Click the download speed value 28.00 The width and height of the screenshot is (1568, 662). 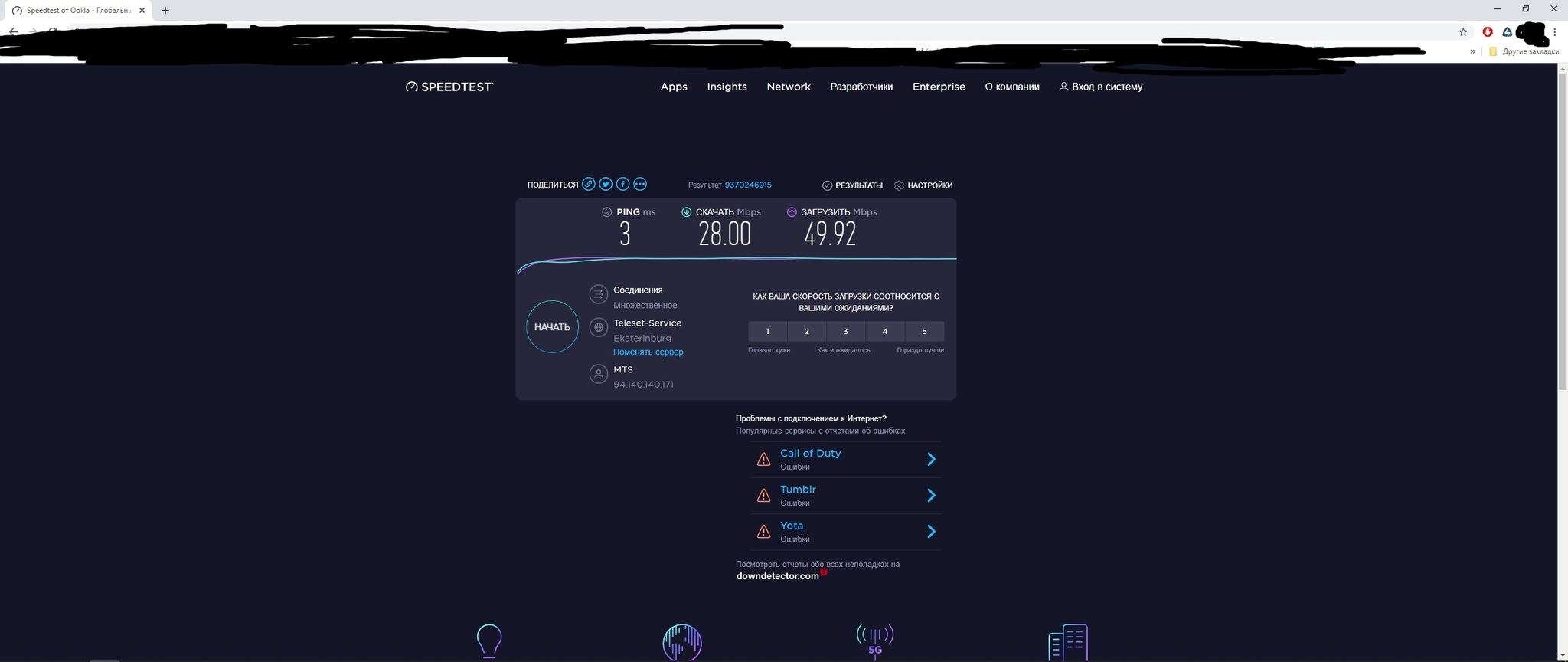(x=725, y=234)
